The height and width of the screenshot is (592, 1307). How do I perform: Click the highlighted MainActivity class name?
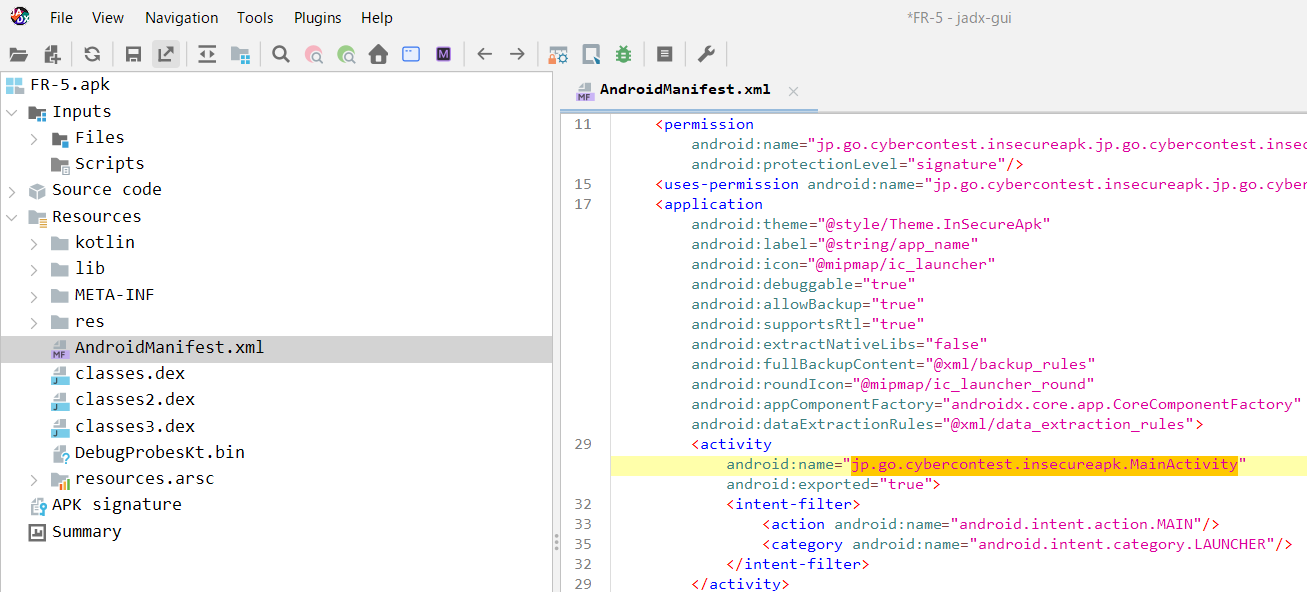coord(1044,464)
